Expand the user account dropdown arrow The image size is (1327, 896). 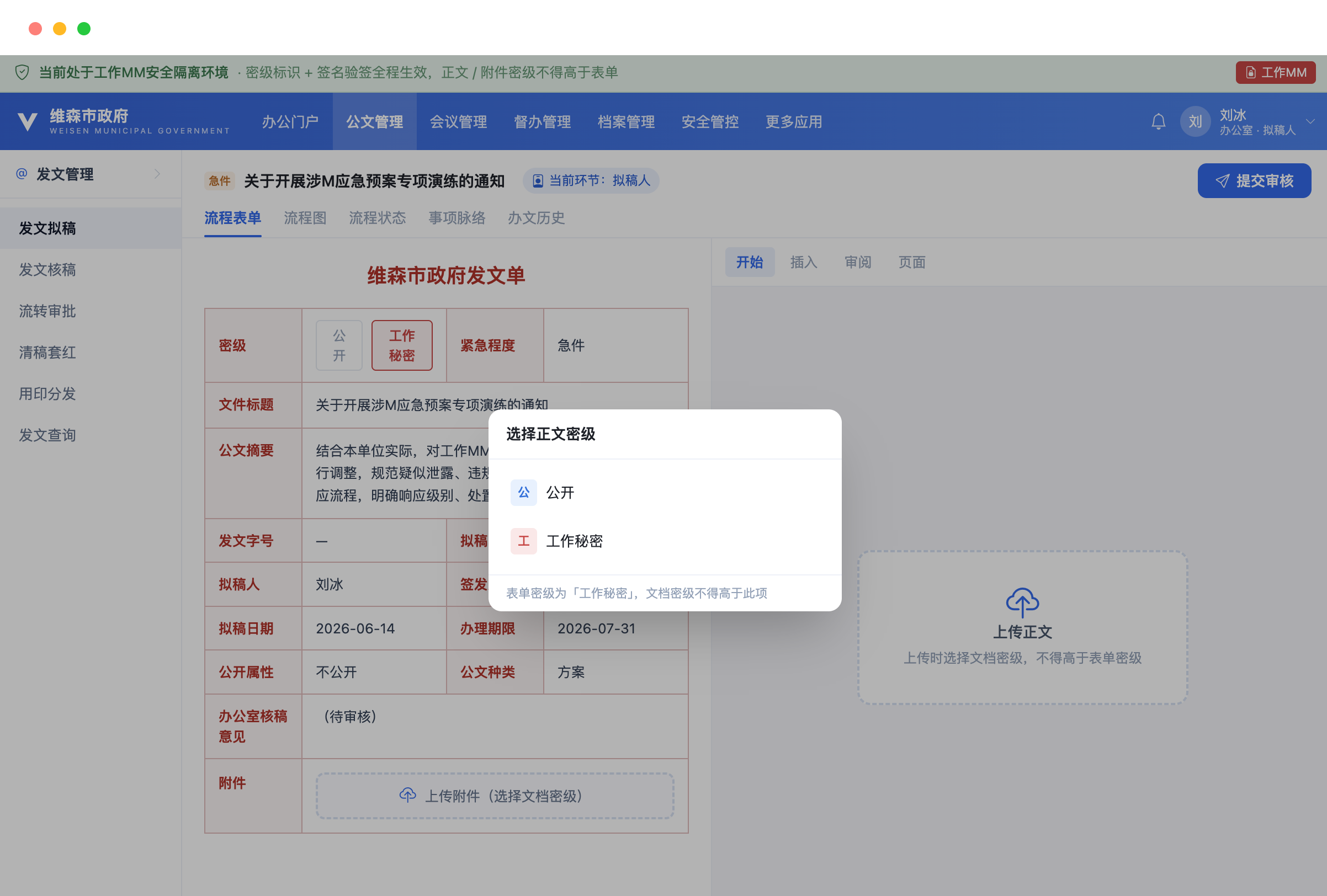click(1310, 121)
